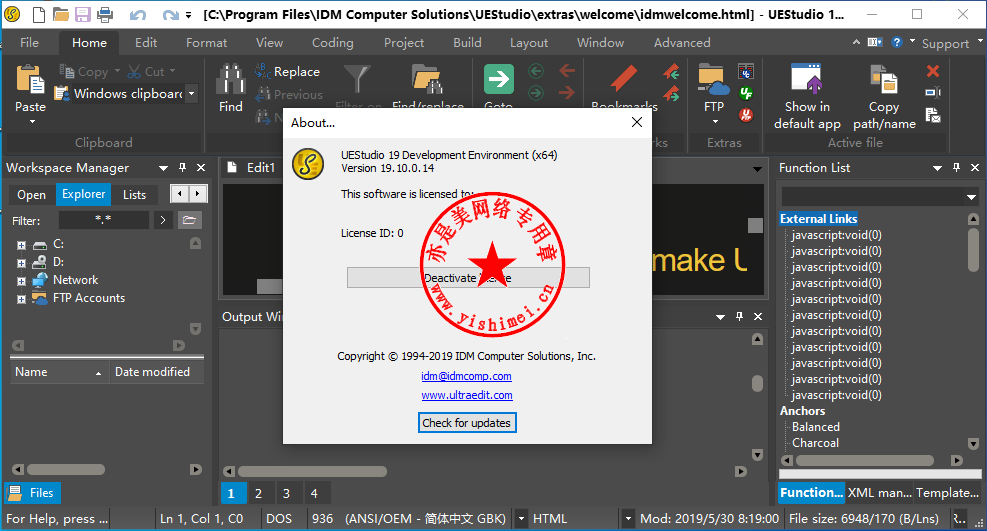Close the About dialog
The width and height of the screenshot is (987, 531).
(x=637, y=122)
